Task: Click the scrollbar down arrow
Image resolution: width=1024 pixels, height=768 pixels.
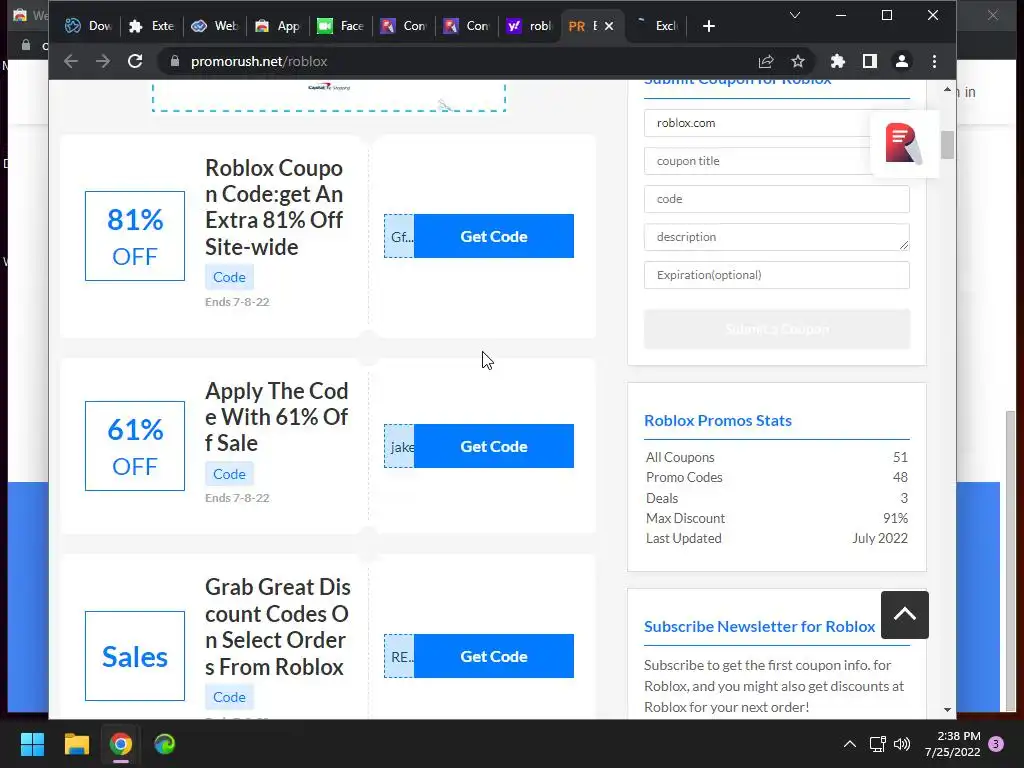Action: click(x=948, y=710)
